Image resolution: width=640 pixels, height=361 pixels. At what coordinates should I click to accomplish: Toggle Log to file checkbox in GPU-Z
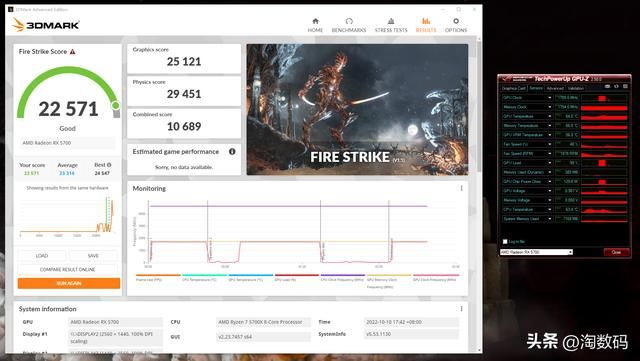coord(505,241)
